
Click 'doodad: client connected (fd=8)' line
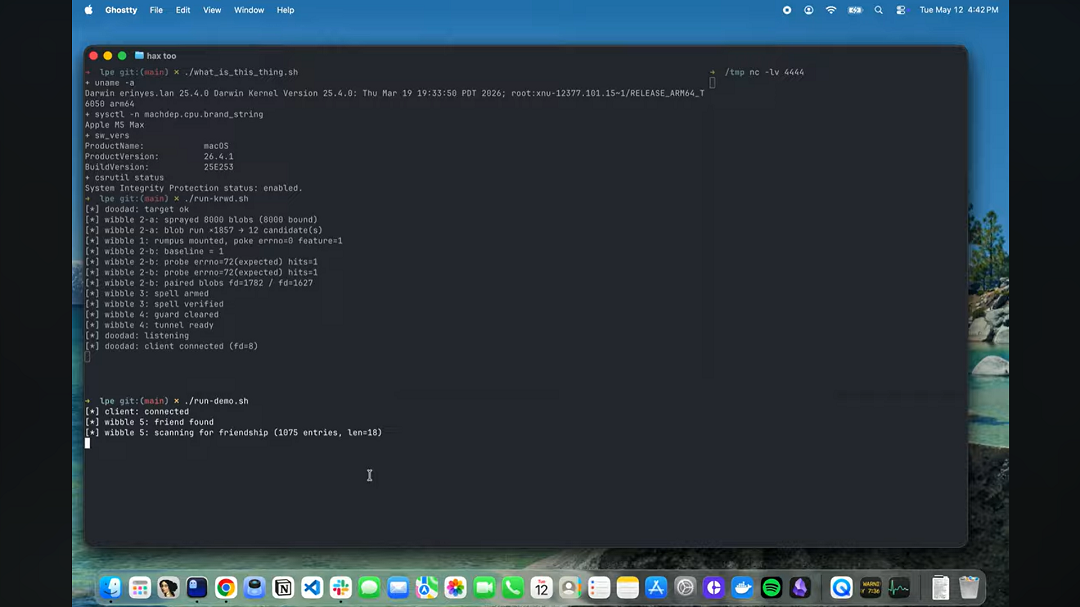point(172,346)
